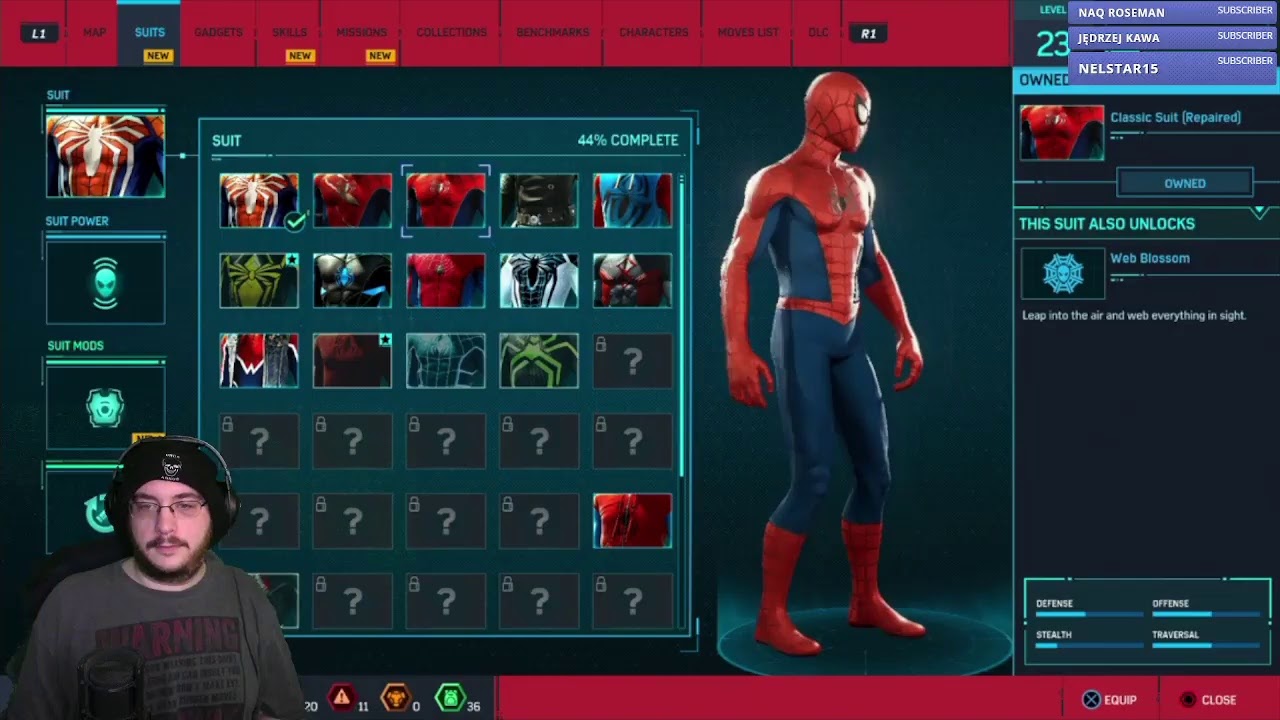This screenshot has height=720, width=1280.
Task: Click the 'Web Blossom' label text
Action: tap(1150, 258)
